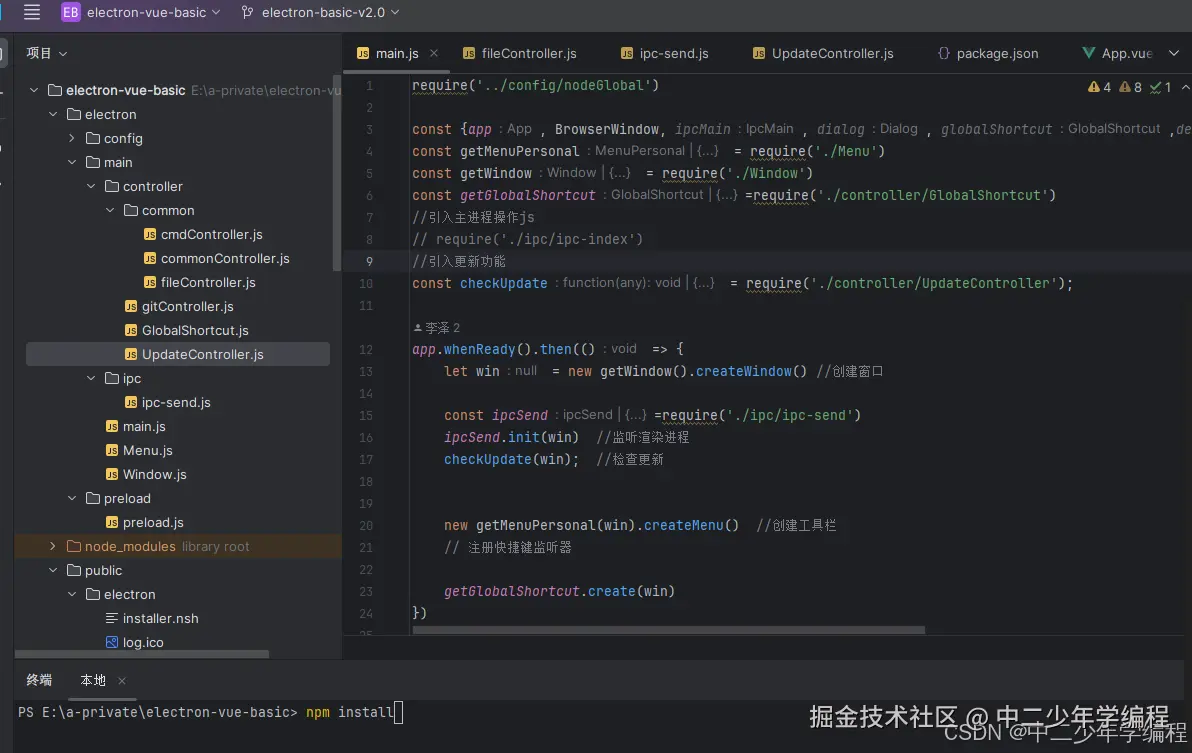The image size is (1192, 753).
Task: Switch to the fileController.js editor tab
Action: coord(529,53)
